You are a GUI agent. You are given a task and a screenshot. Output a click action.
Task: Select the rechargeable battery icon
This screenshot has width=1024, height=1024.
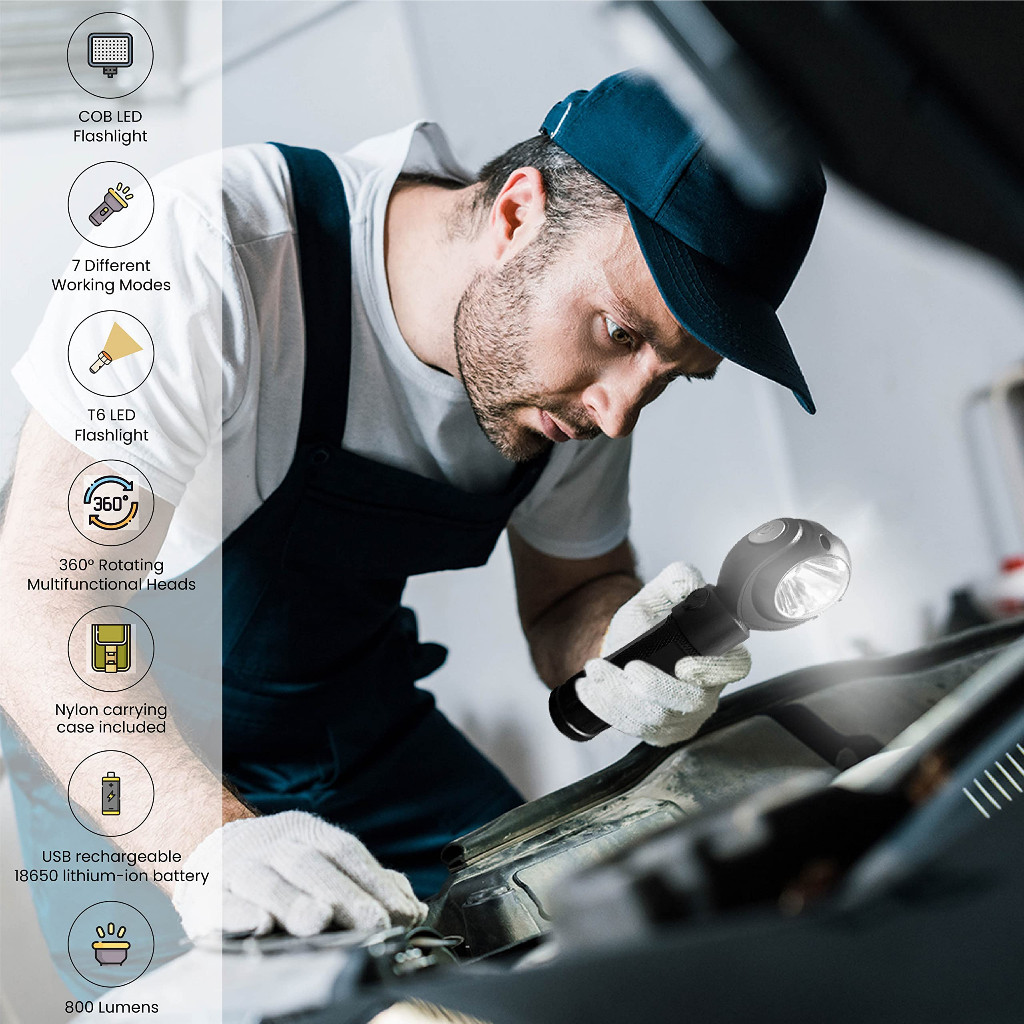110,794
